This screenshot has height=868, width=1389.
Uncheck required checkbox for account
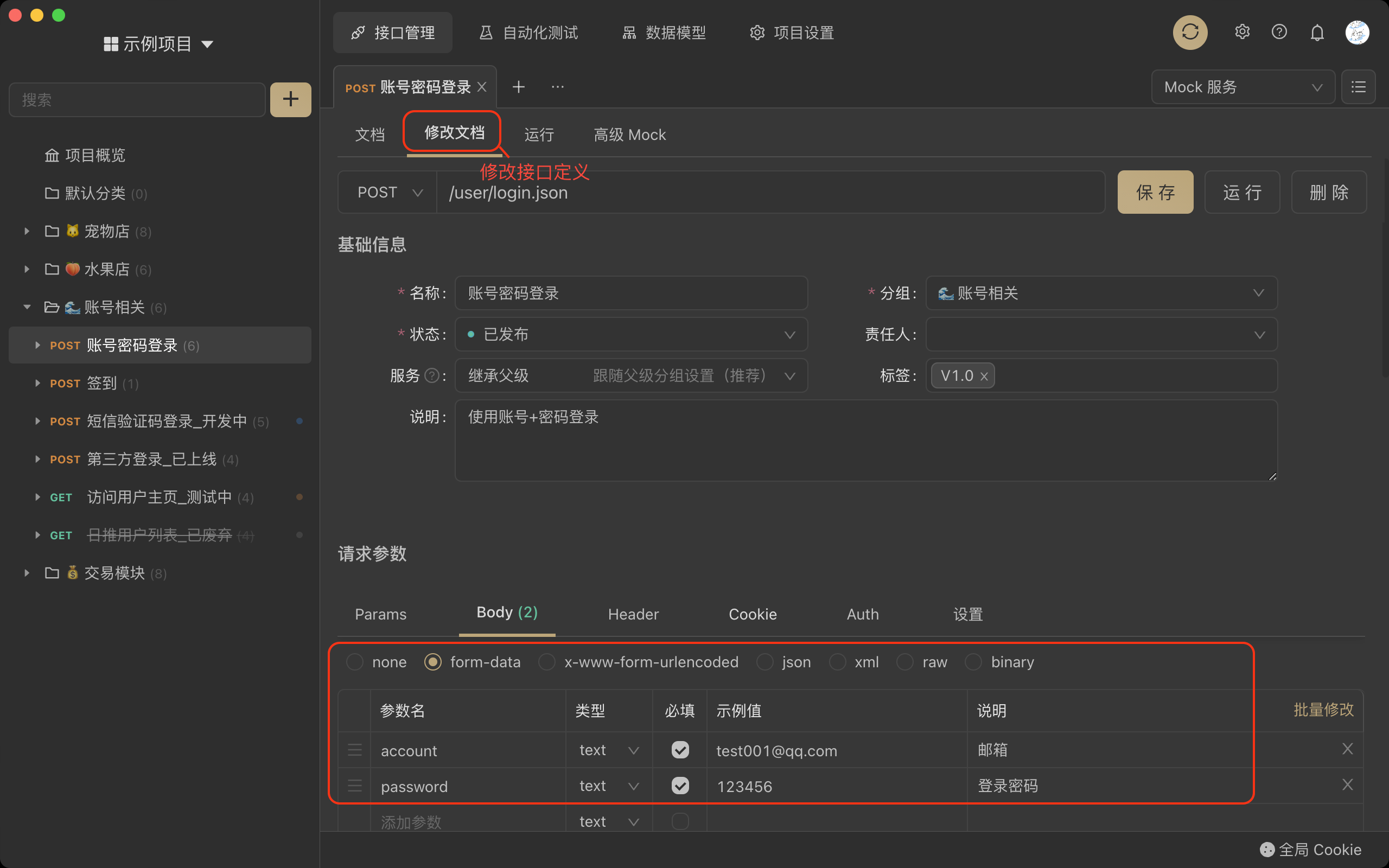click(680, 750)
